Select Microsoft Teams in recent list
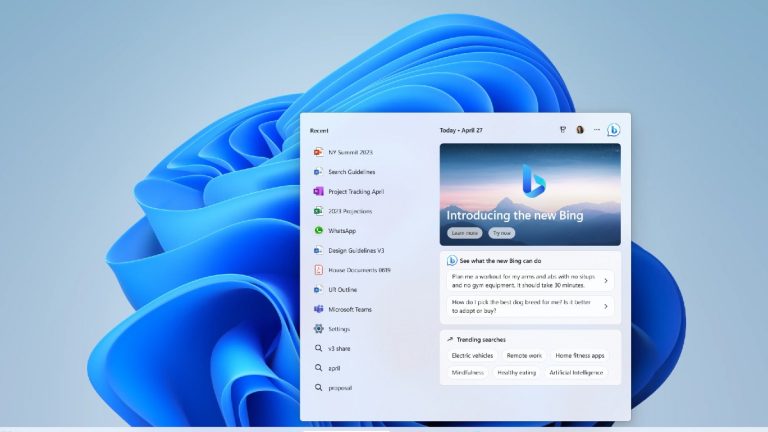768x432 pixels. coord(350,309)
